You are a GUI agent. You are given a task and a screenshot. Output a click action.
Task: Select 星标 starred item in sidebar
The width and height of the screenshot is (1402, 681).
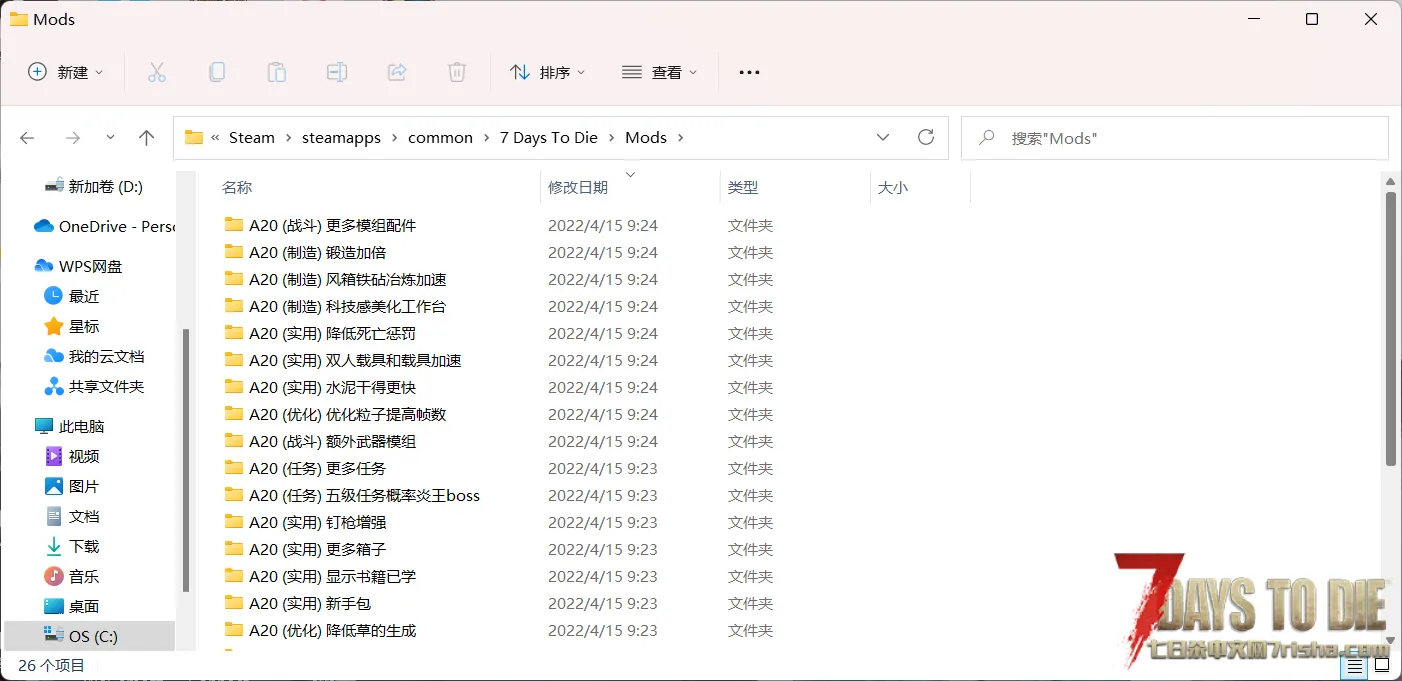click(x=72, y=326)
